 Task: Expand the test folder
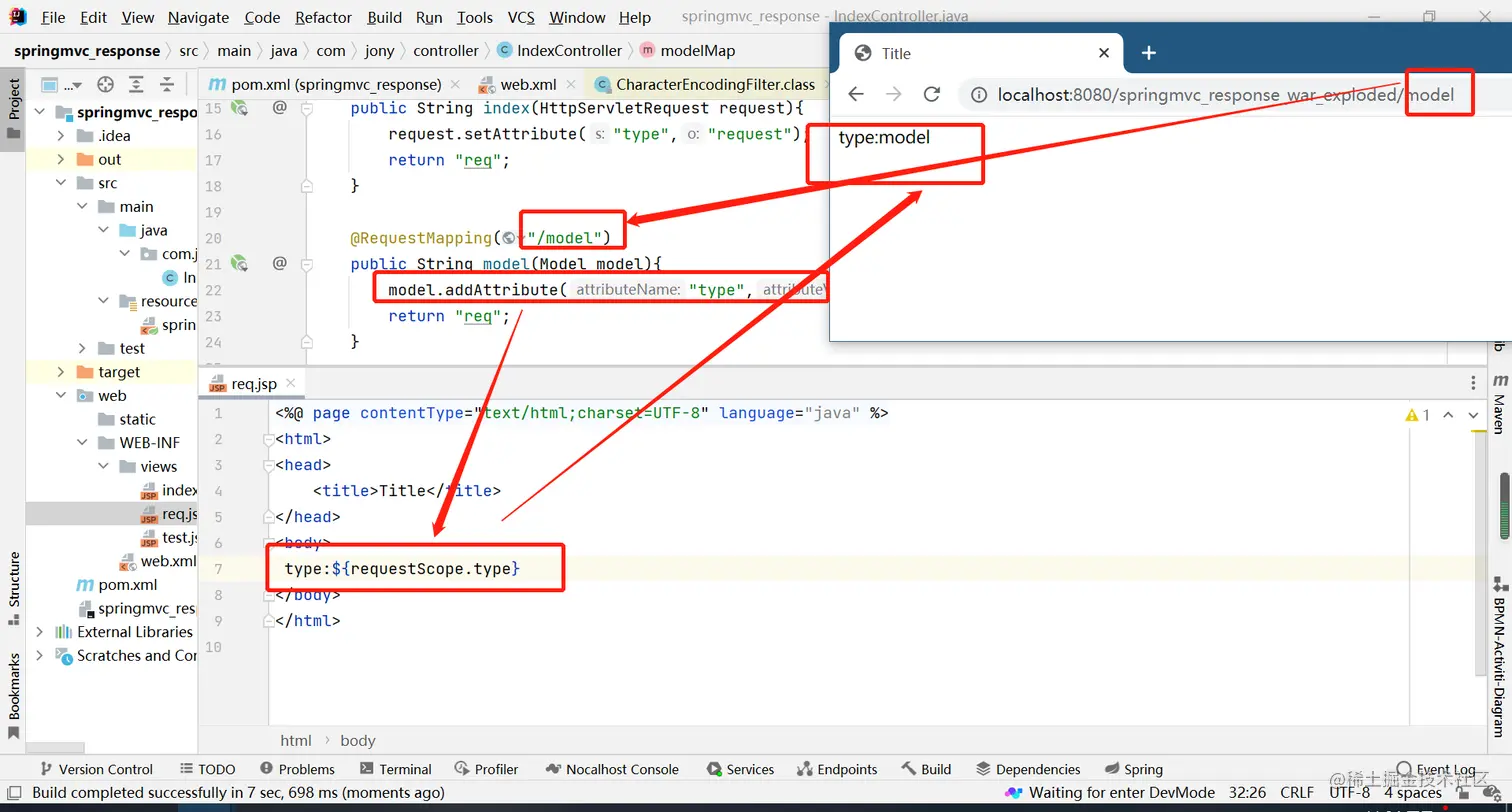click(x=82, y=348)
